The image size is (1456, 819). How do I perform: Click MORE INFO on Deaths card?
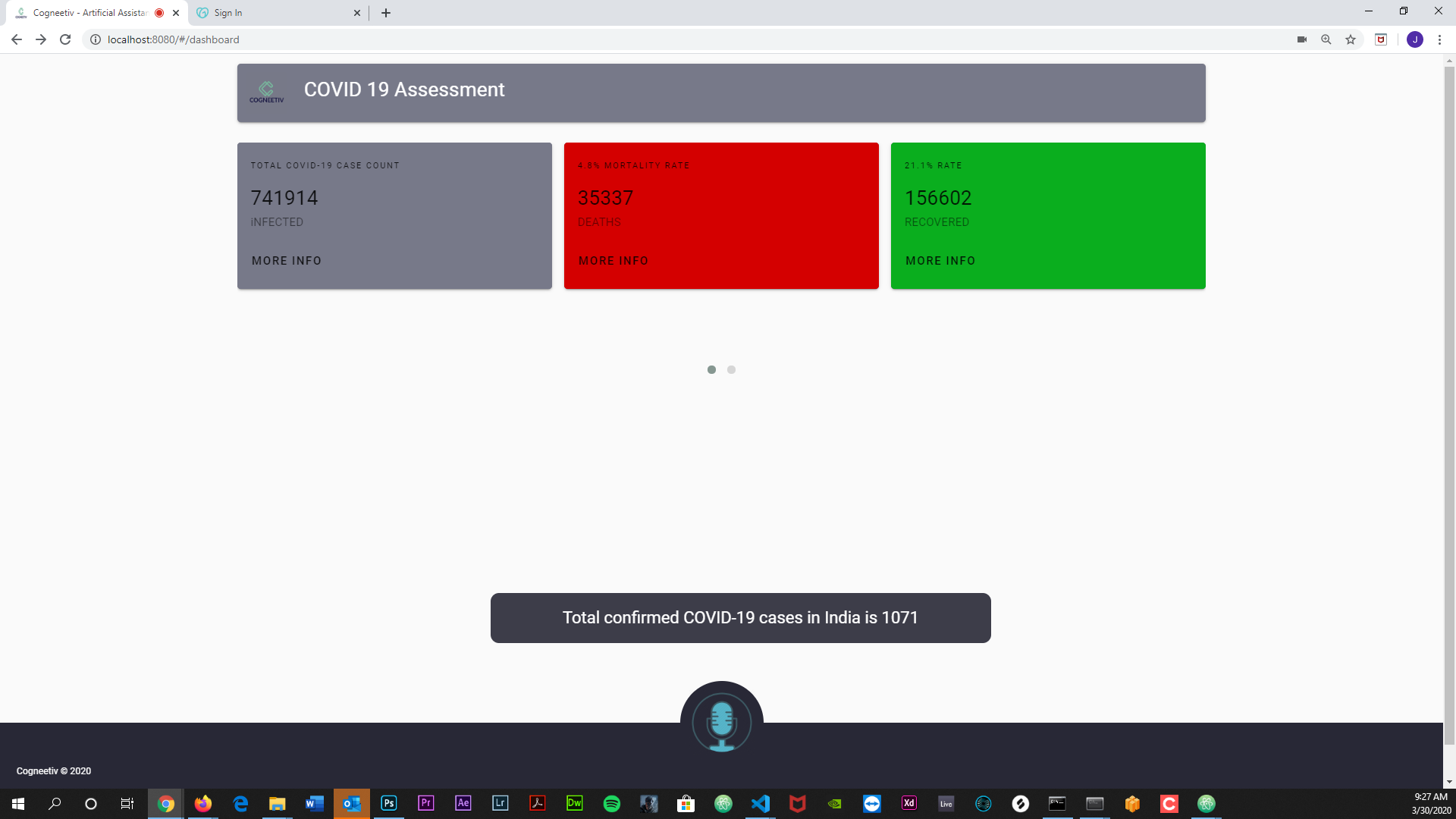(613, 261)
